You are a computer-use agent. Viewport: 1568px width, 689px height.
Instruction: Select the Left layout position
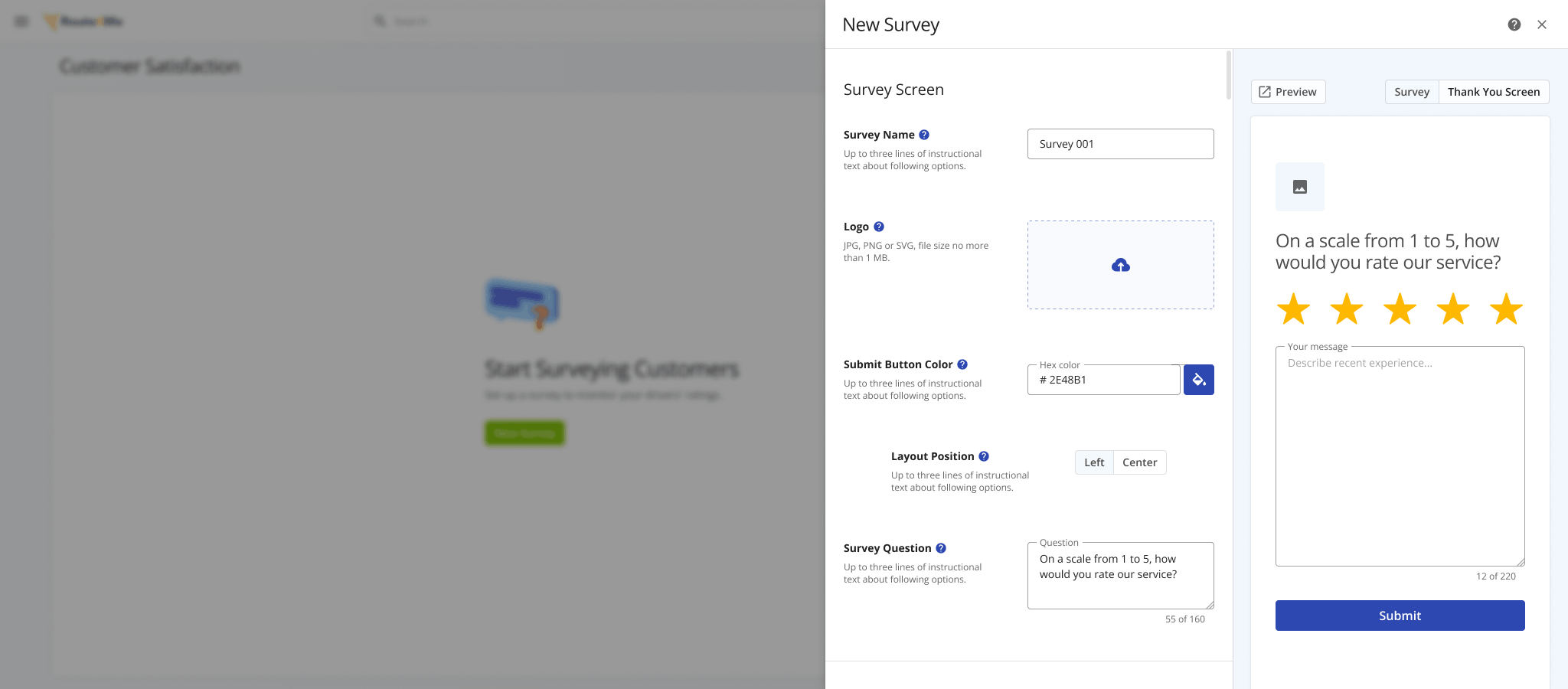(x=1094, y=462)
